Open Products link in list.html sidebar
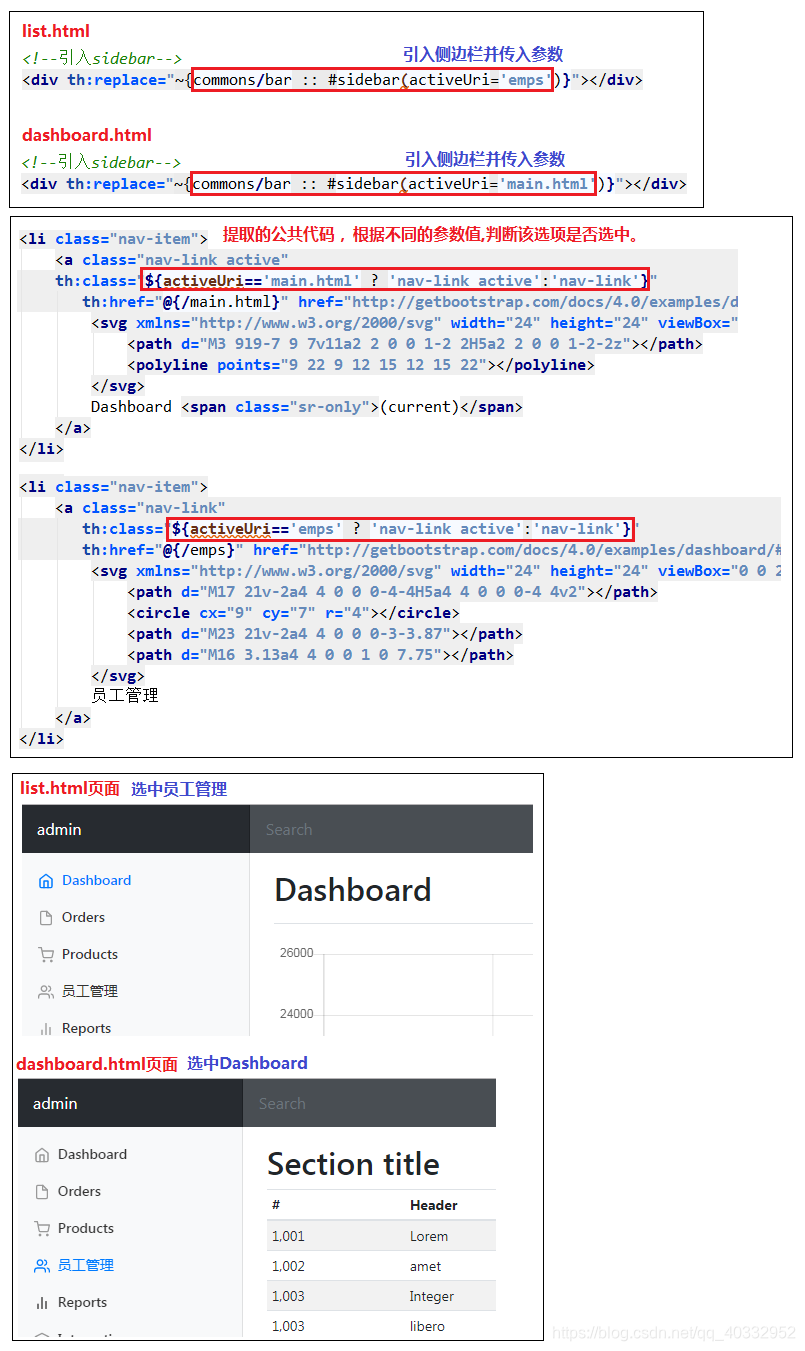The image size is (805, 1351). [90, 955]
